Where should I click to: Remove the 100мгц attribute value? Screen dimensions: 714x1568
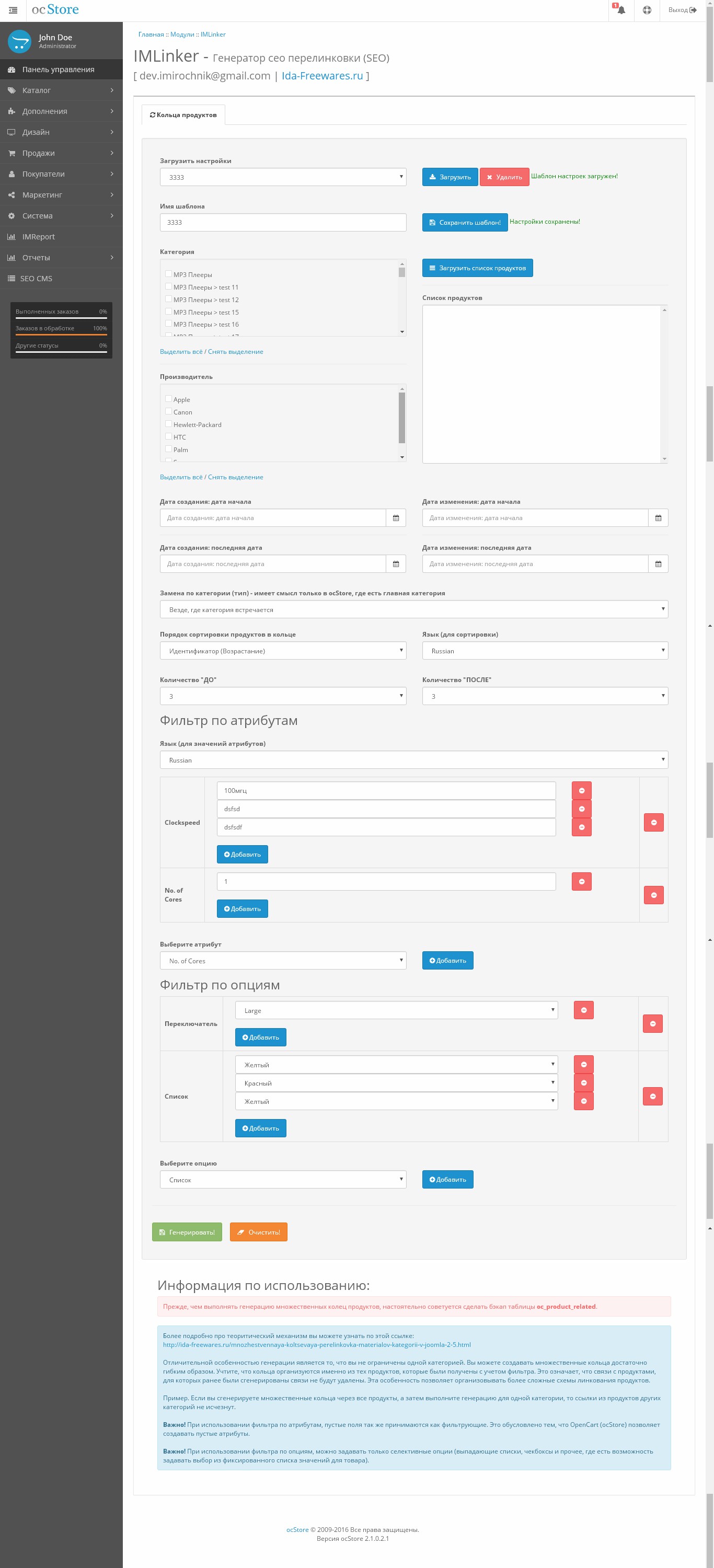tap(581, 790)
